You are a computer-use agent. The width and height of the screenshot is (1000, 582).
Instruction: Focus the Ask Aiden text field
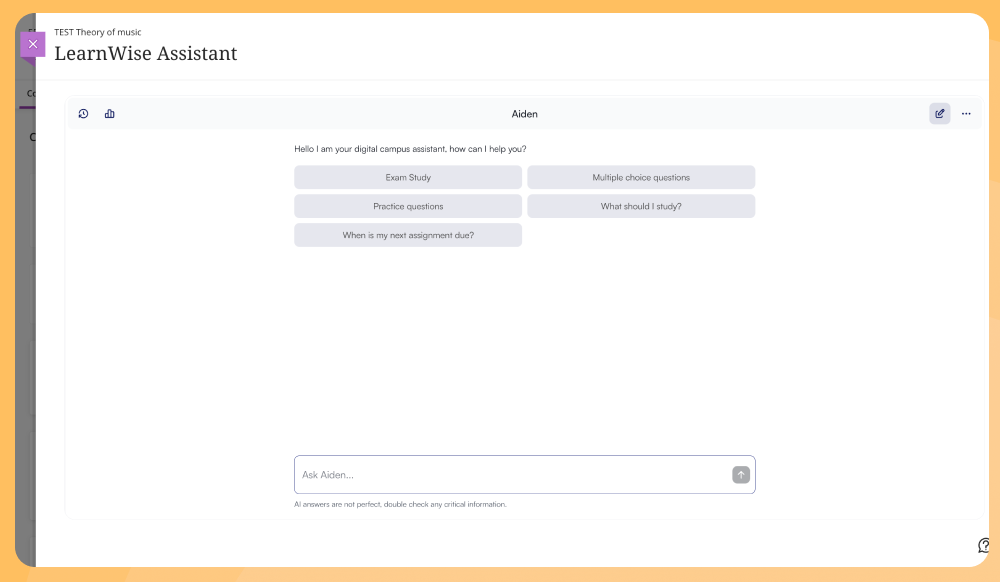point(510,475)
